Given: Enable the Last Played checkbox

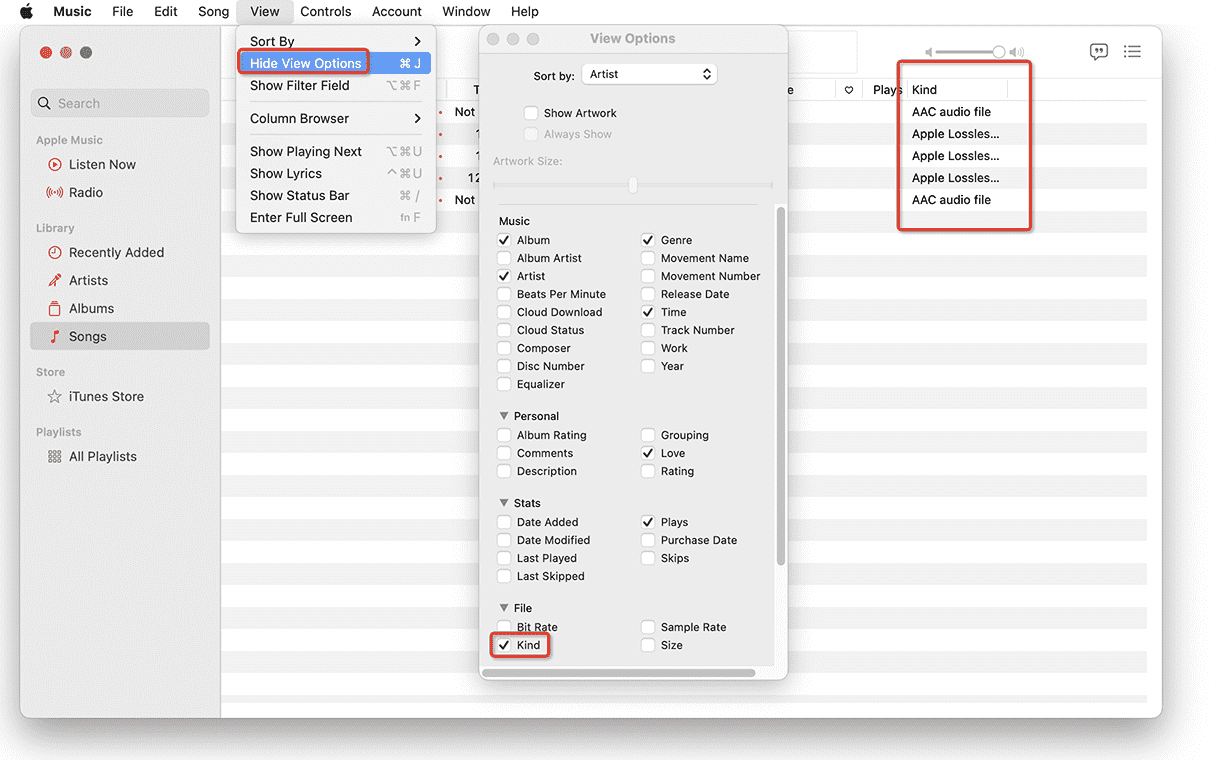Looking at the screenshot, I should pyautogui.click(x=504, y=558).
